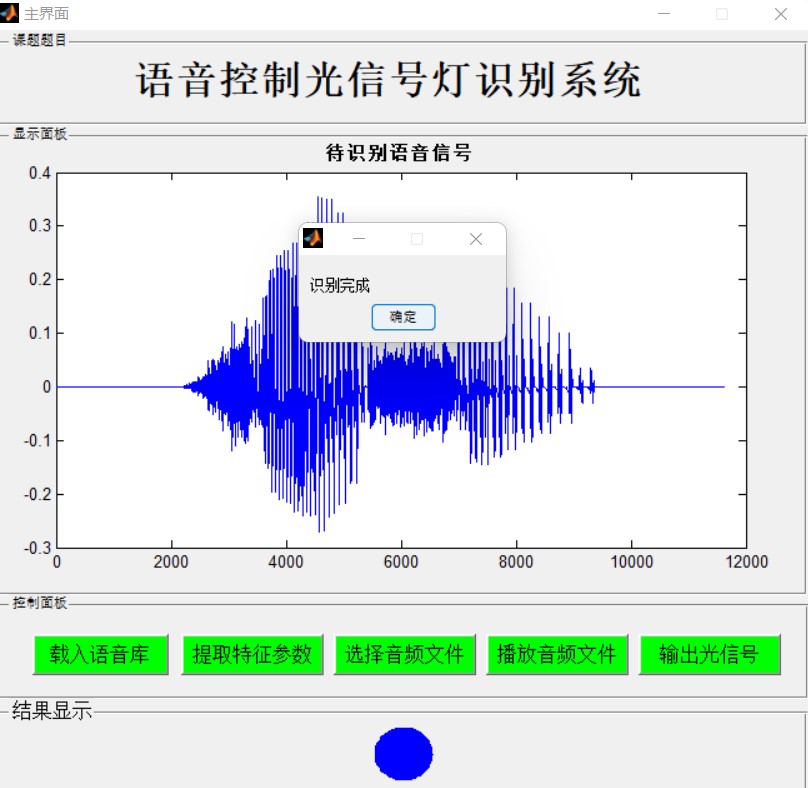Click the 输出光信号 button
The height and width of the screenshot is (788, 808).
pyautogui.click(x=710, y=655)
